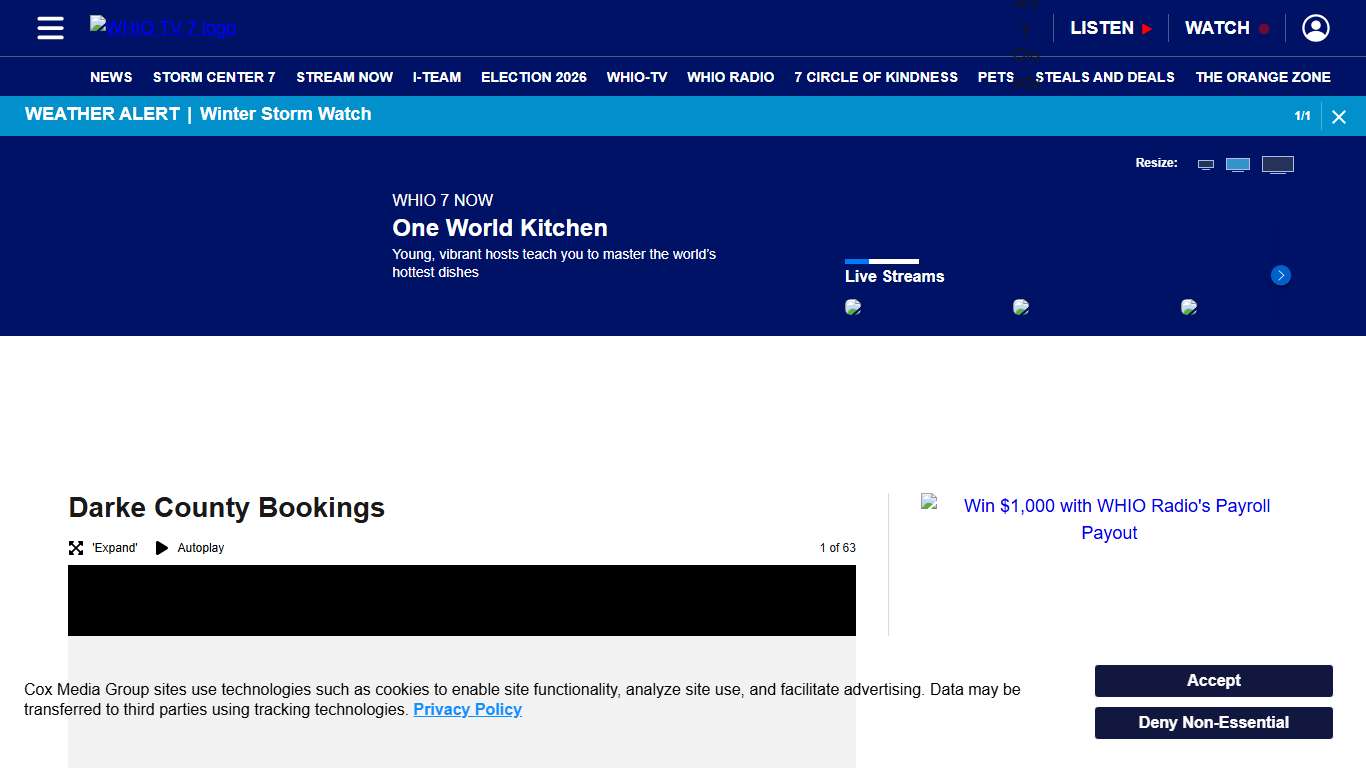Open the hamburger main menu
Screen dimensions: 1366x768
[x=50, y=28]
